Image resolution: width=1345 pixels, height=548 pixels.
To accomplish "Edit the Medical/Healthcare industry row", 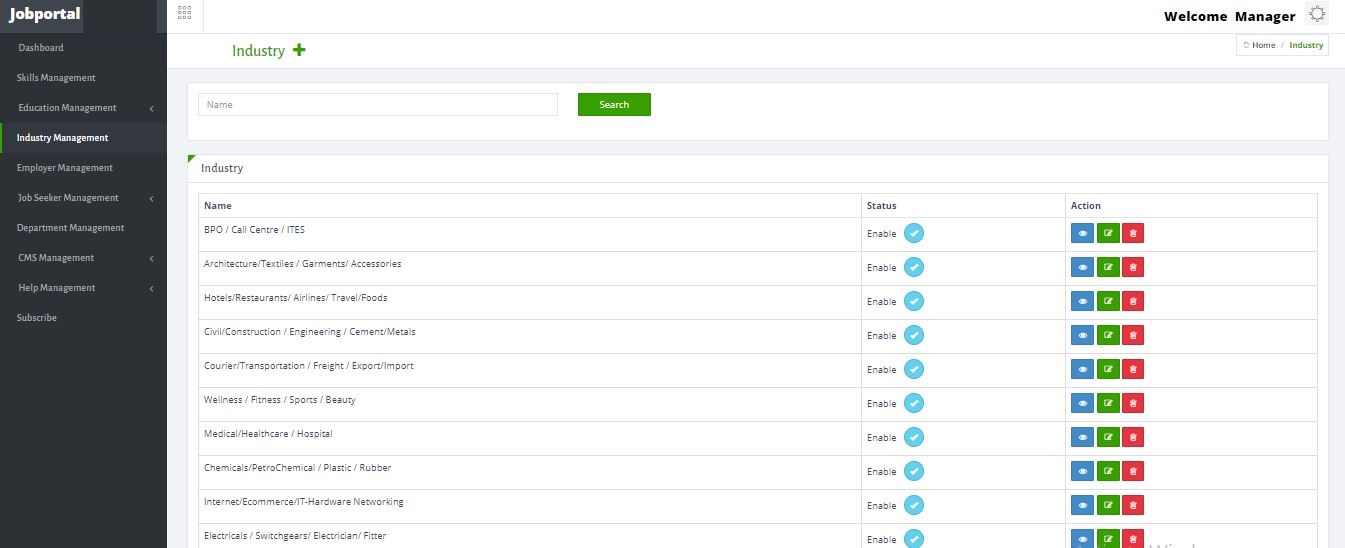I will [1108, 437].
